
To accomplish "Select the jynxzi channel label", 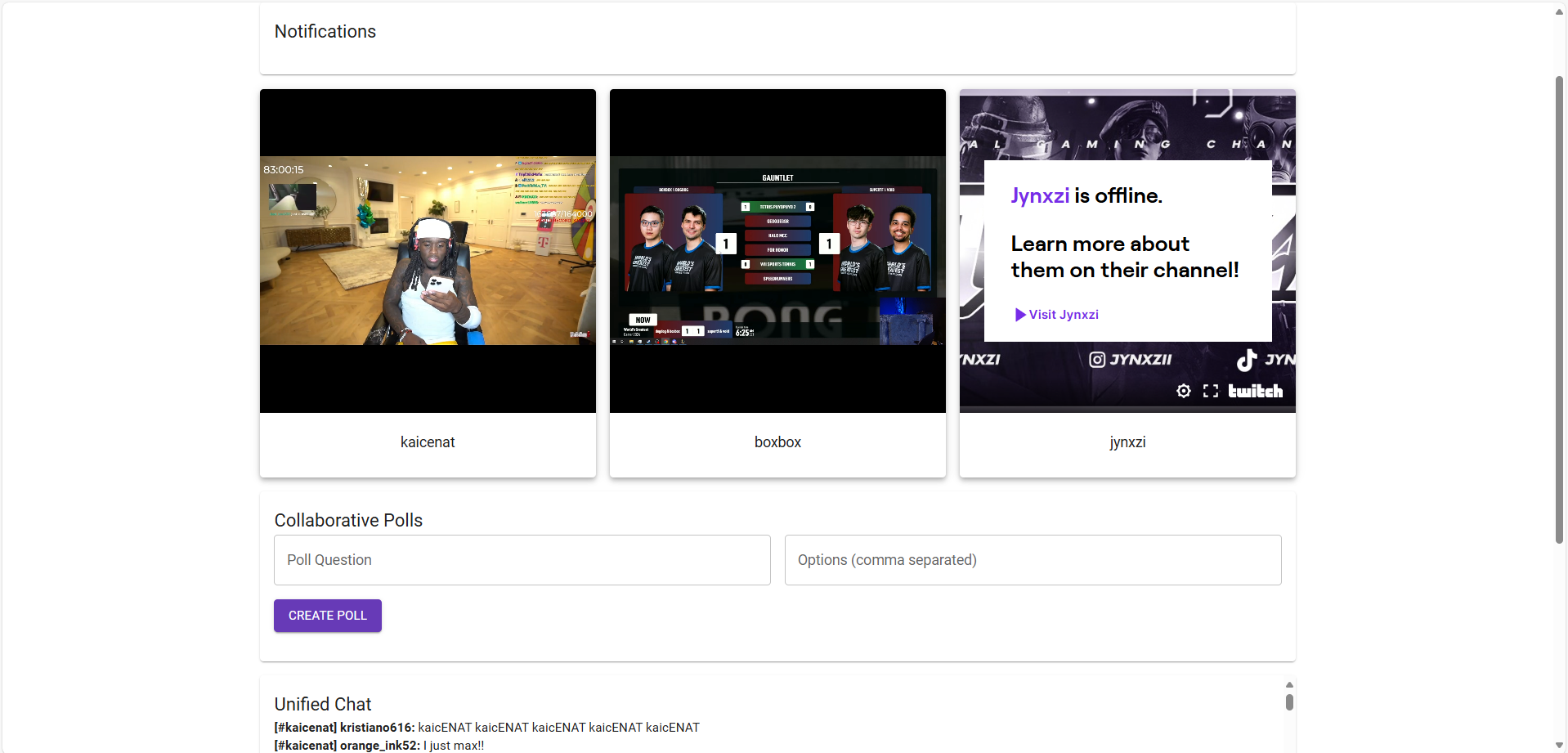I will [1127, 442].
